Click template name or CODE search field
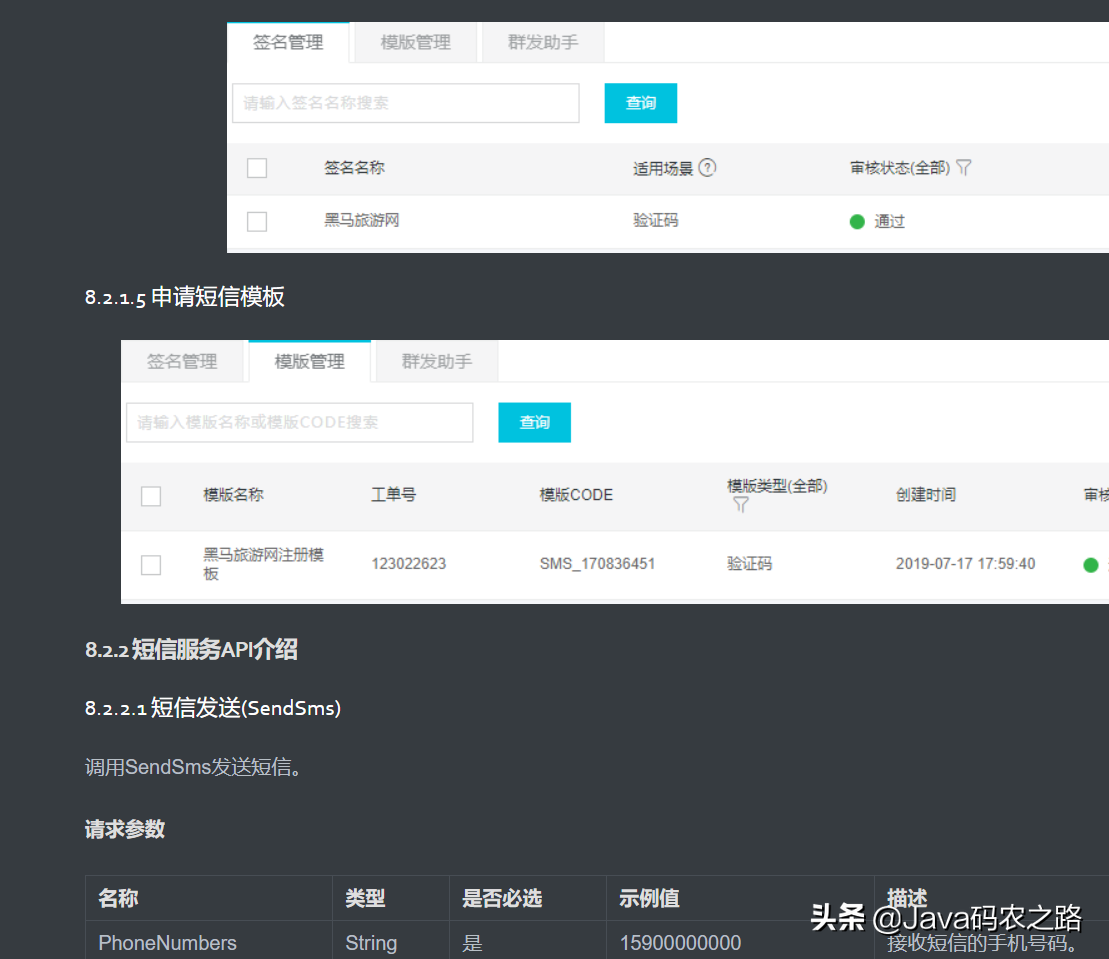The image size is (1109, 959). click(300, 423)
